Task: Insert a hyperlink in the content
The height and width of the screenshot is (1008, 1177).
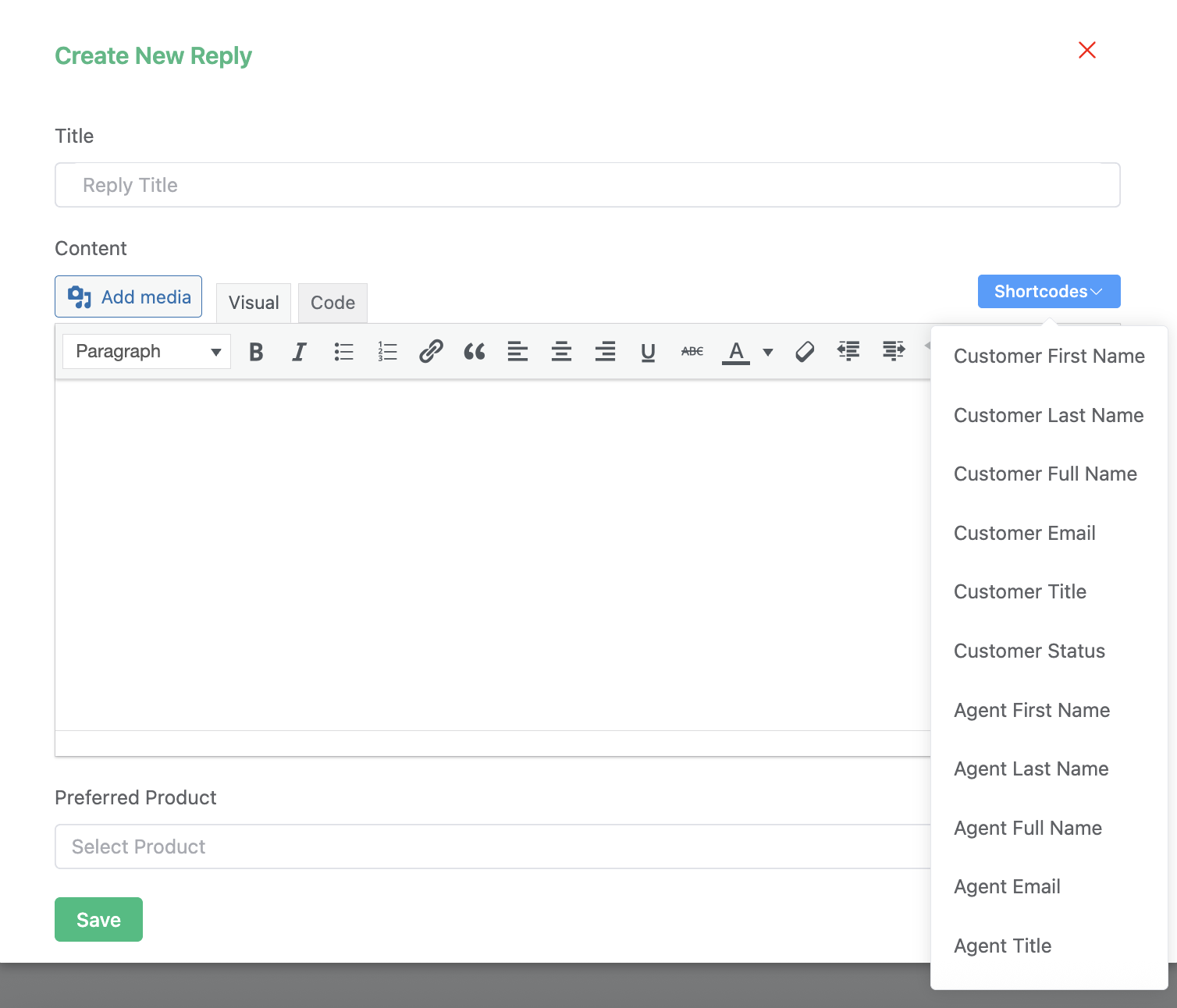Action: 430,352
